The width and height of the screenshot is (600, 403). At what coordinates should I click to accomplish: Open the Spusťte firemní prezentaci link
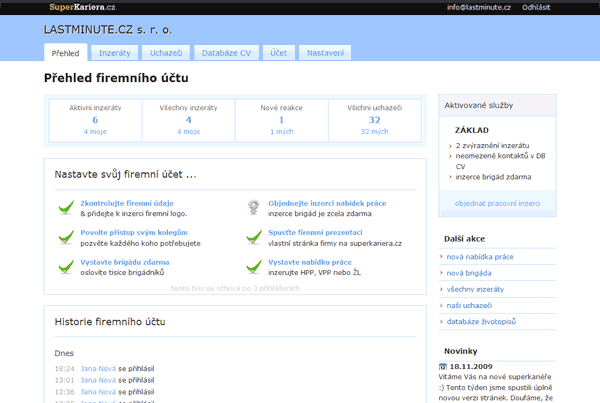[315, 232]
